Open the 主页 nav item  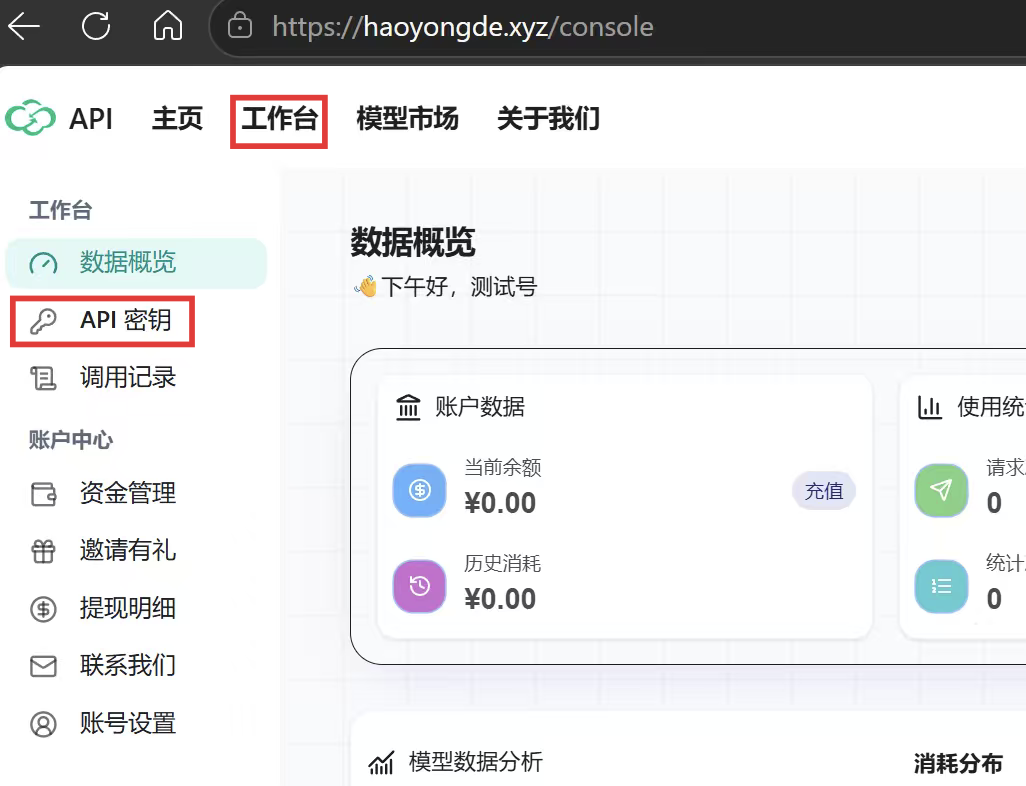tap(177, 119)
